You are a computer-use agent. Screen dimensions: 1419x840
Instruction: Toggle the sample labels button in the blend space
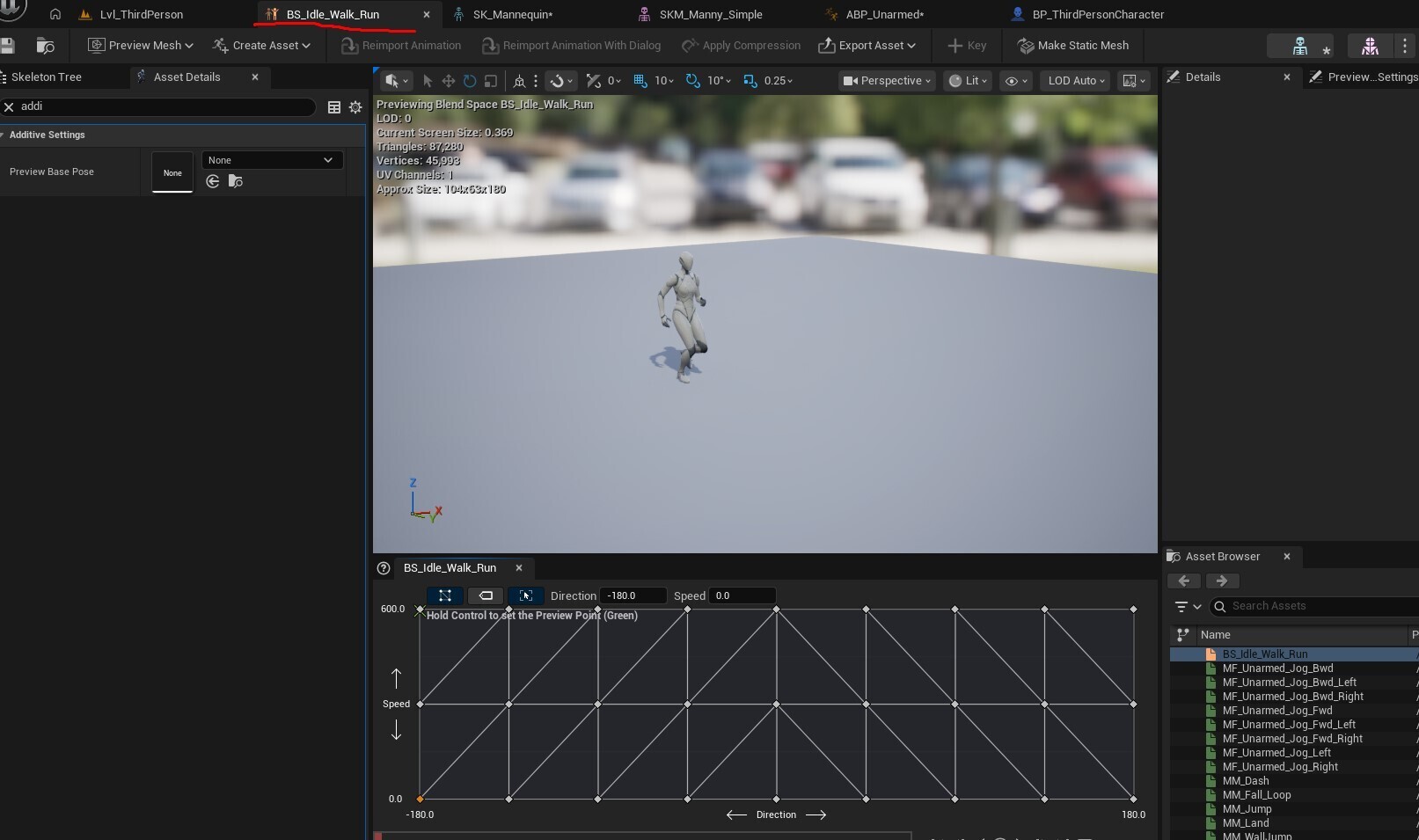(486, 595)
